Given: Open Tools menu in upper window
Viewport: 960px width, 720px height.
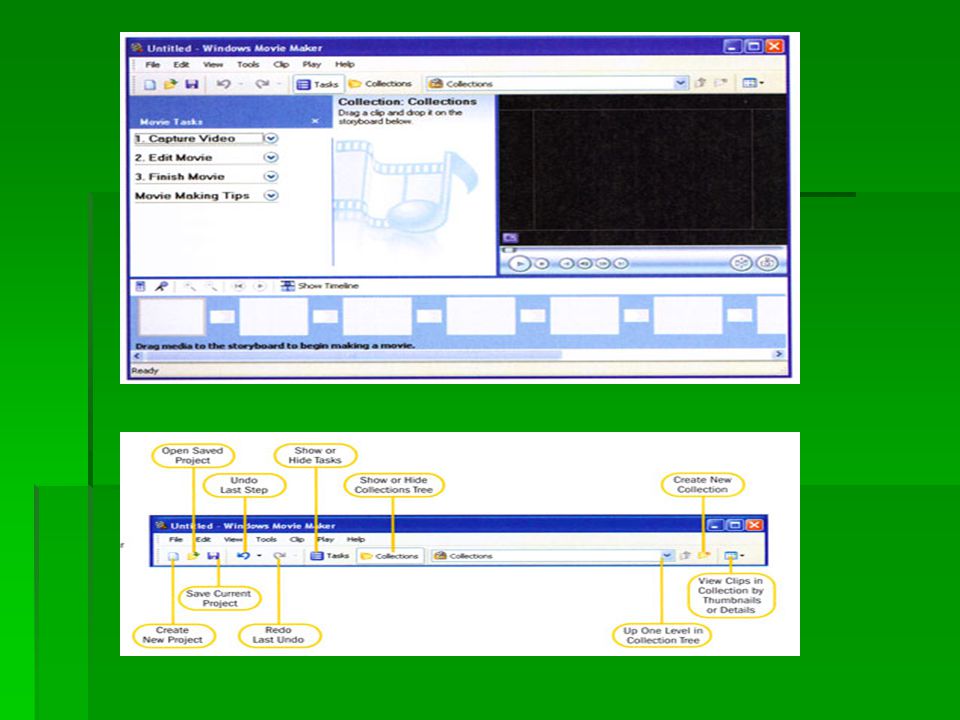Looking at the screenshot, I should click(248, 64).
